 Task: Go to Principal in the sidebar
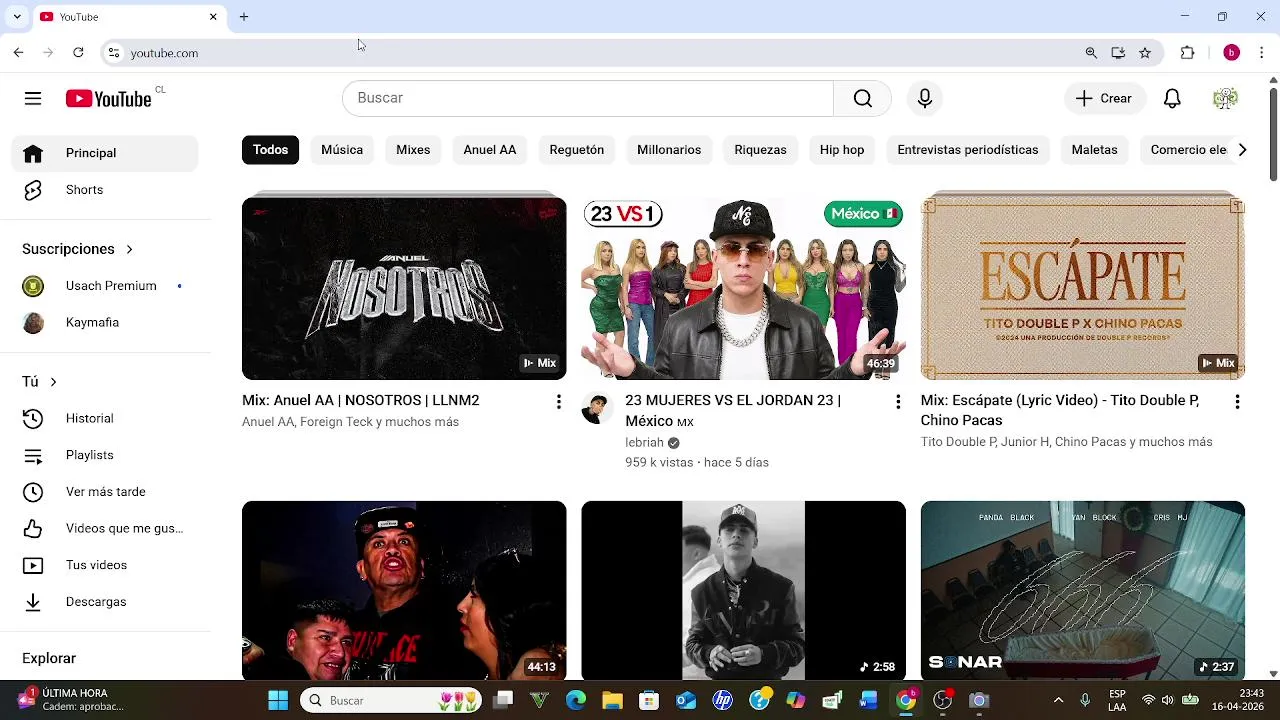point(105,153)
